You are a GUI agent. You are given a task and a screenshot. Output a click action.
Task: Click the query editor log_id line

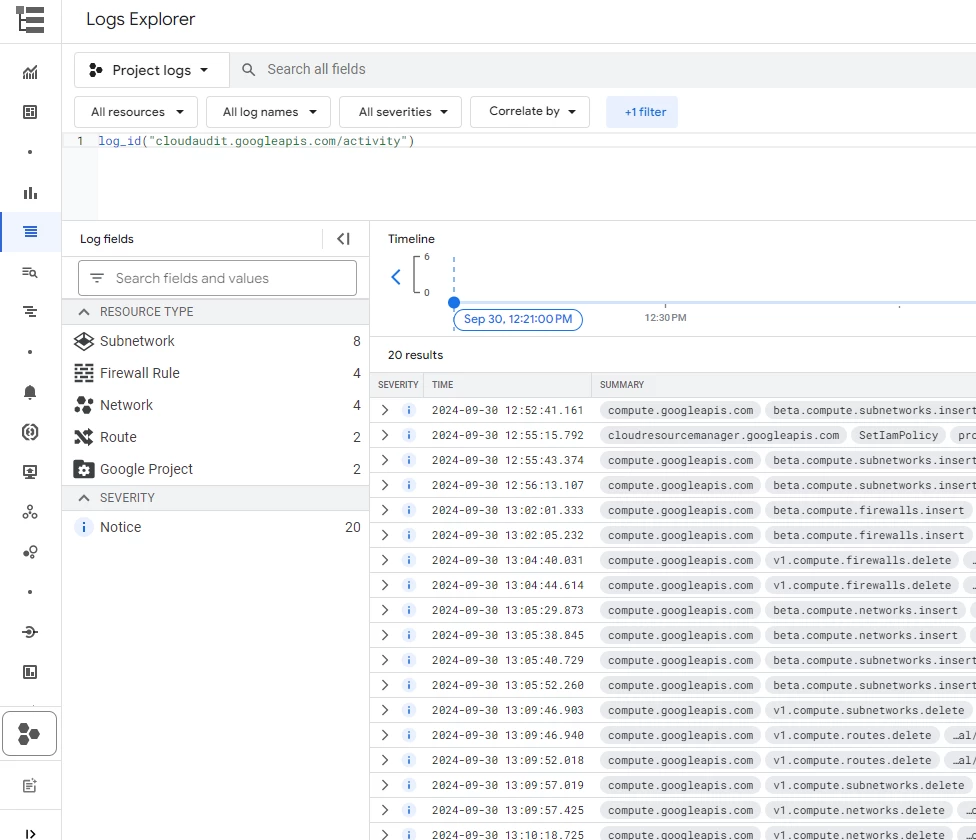click(256, 141)
